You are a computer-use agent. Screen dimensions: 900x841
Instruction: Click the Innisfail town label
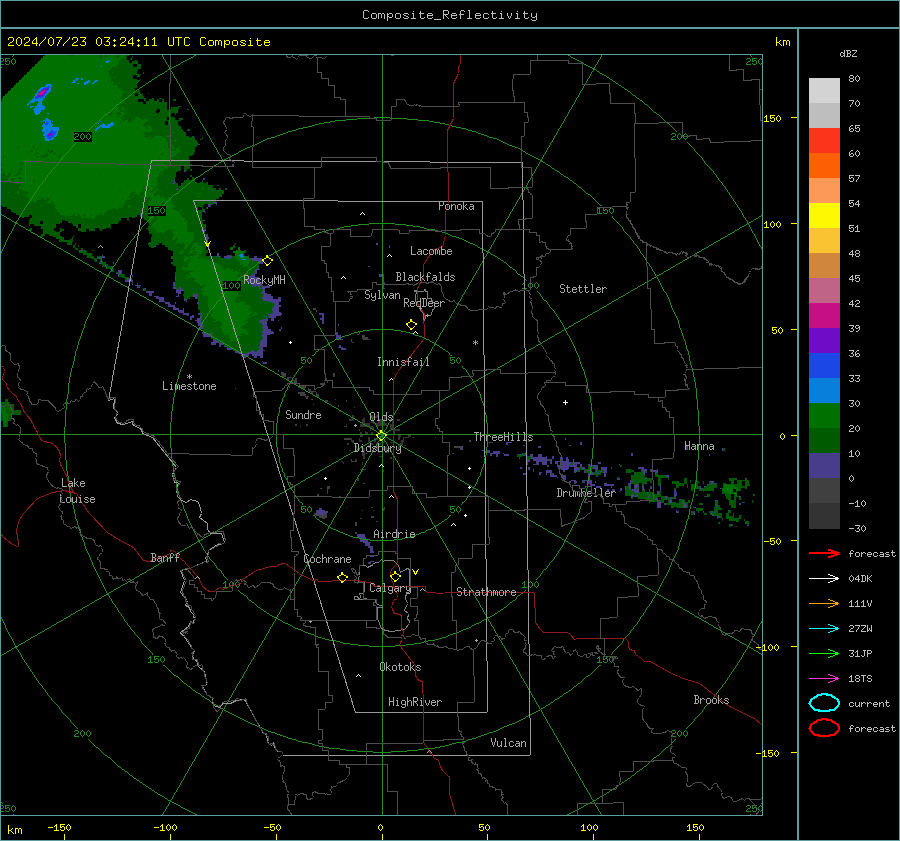403,362
